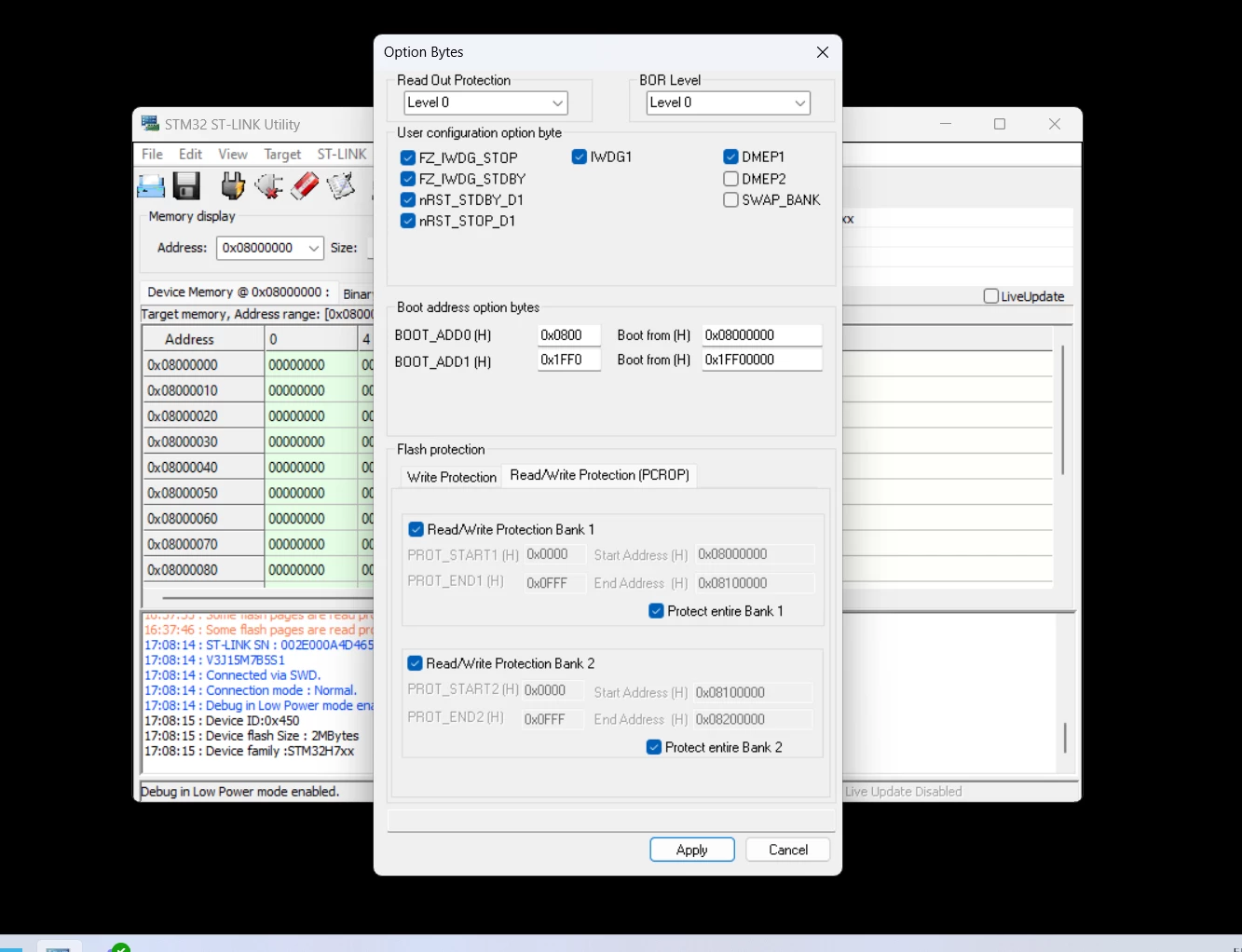The width and height of the screenshot is (1242, 952).
Task: Click the BOOT_ADD0 value field
Action: (569, 335)
